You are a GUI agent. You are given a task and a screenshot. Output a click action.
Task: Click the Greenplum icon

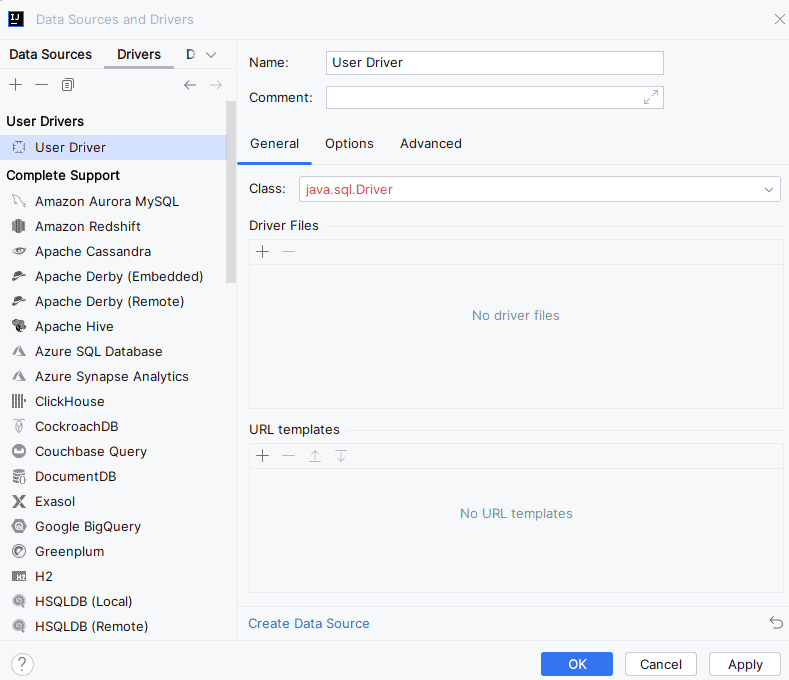coord(19,551)
